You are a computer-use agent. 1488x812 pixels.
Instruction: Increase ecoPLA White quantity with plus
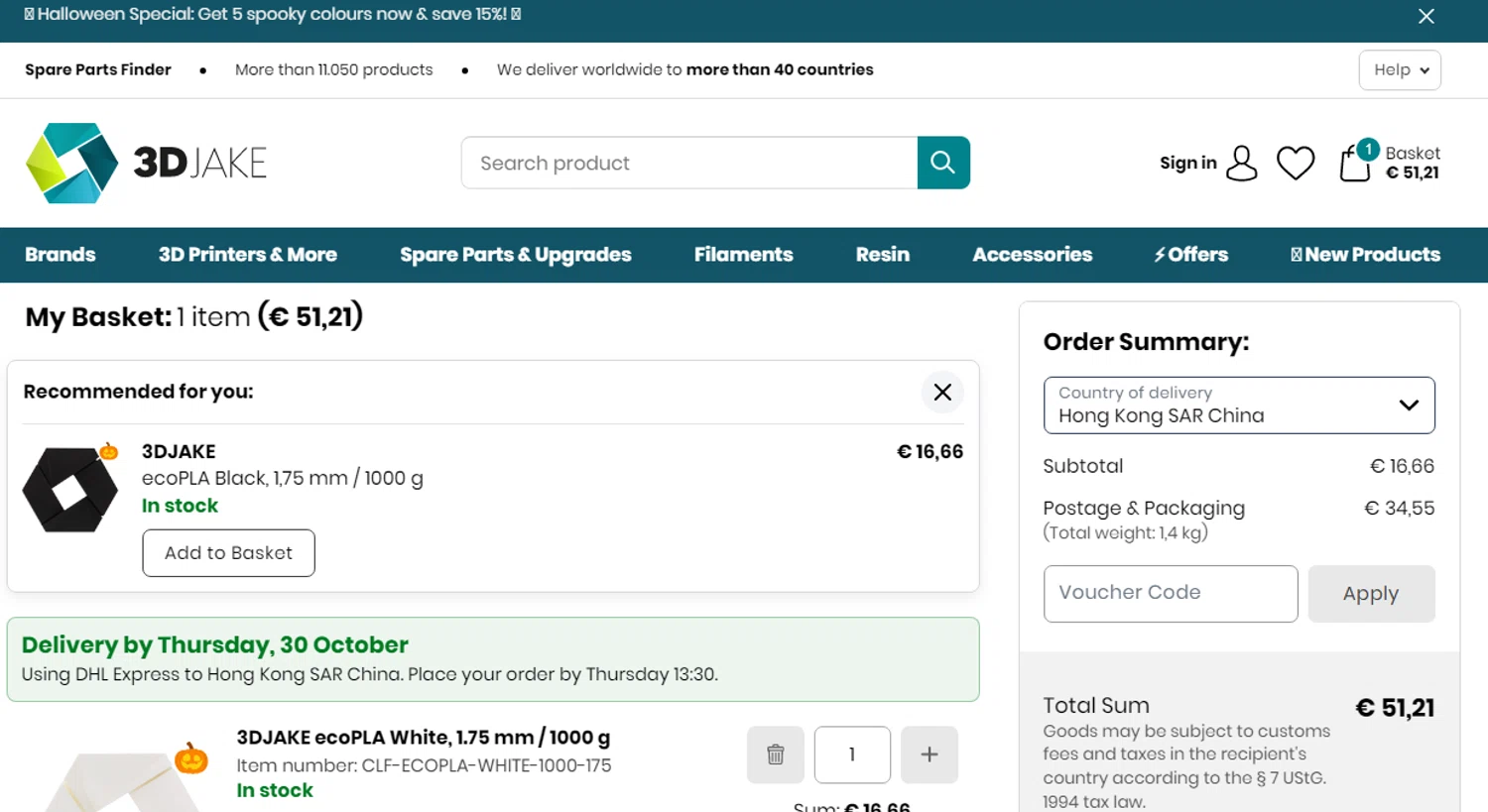click(930, 754)
